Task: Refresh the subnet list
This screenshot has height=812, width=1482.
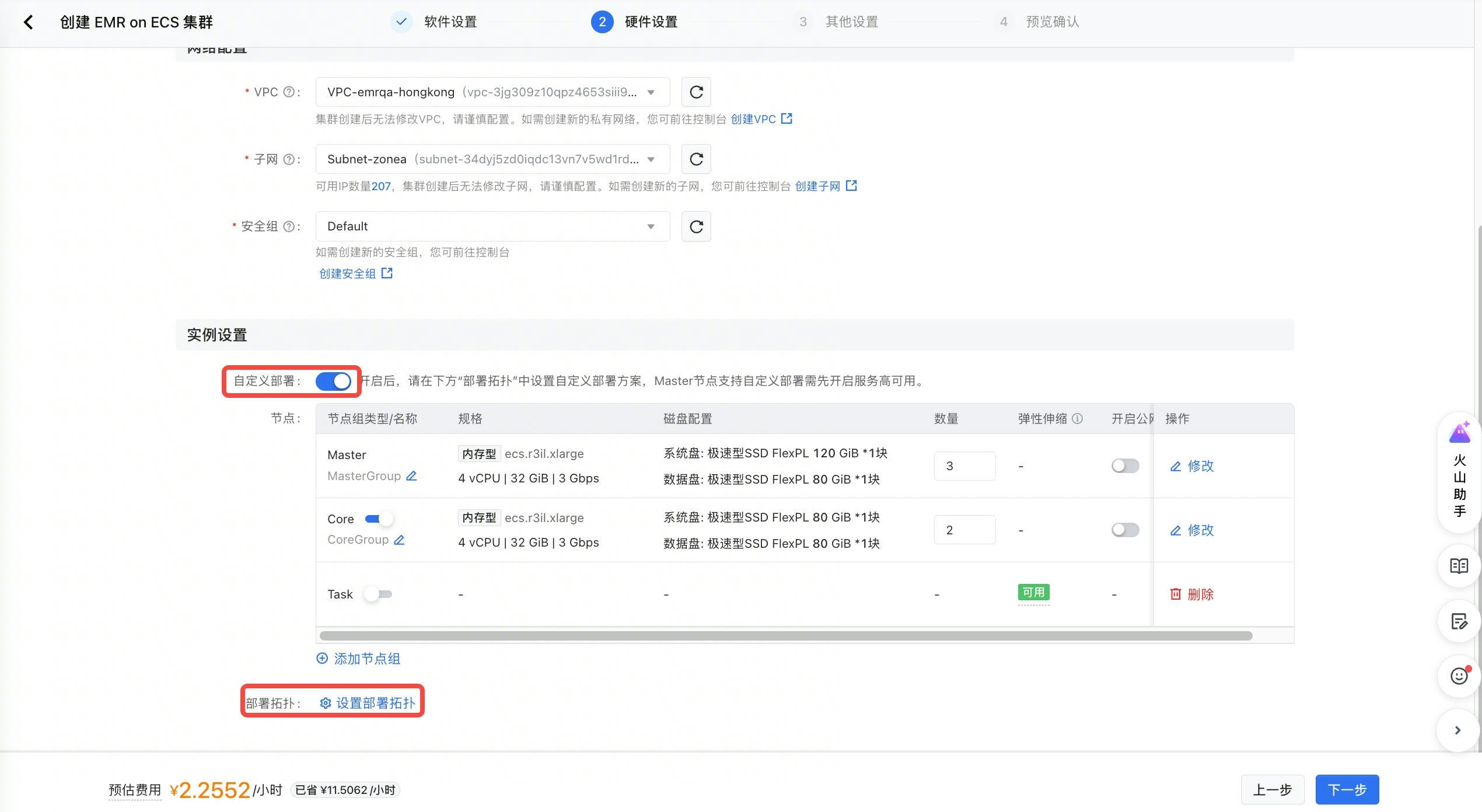Action: [696, 159]
